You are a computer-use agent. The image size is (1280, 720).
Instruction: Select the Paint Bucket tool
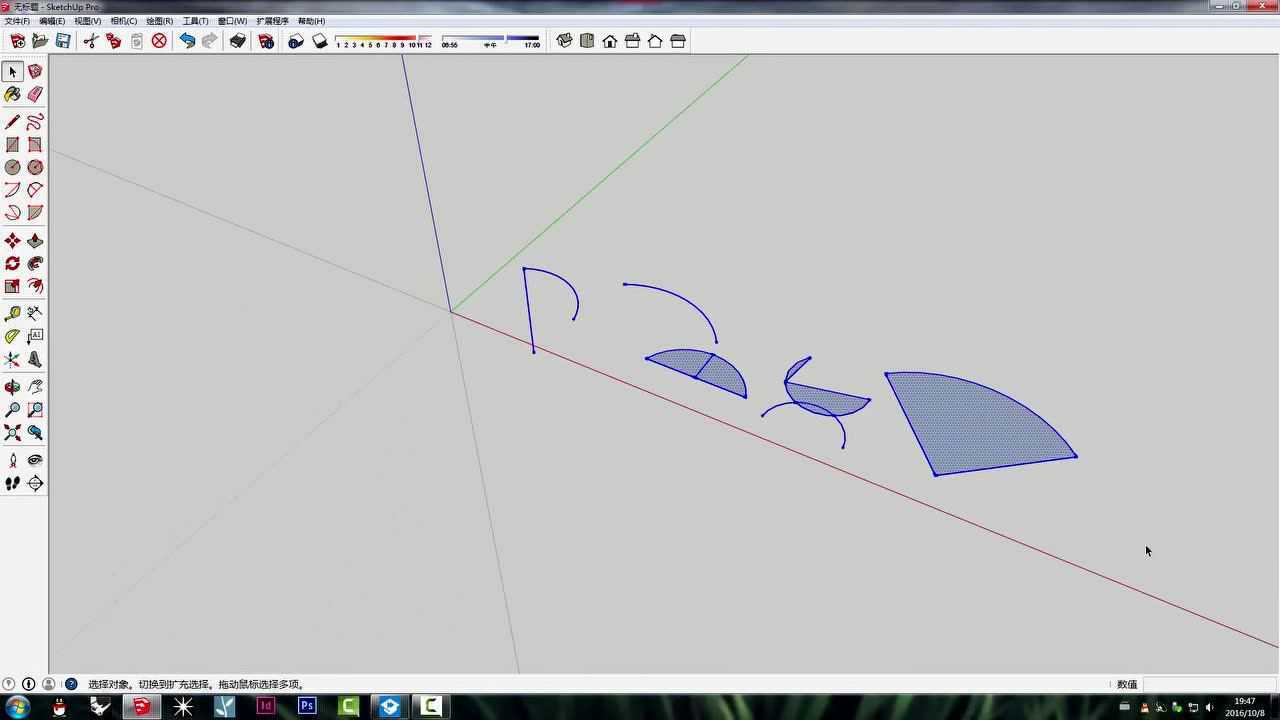[x=12, y=94]
